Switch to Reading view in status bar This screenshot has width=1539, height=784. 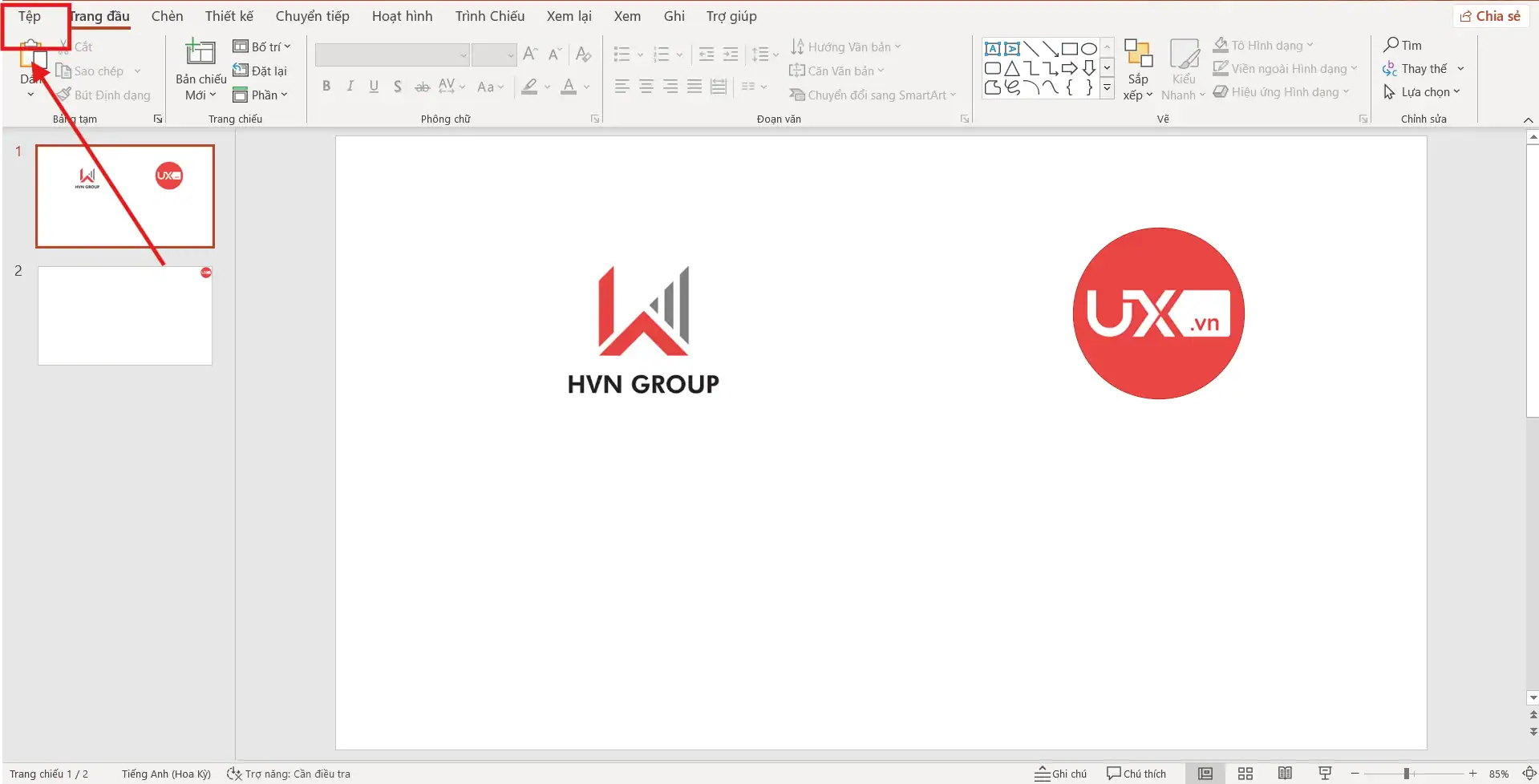(x=1285, y=774)
